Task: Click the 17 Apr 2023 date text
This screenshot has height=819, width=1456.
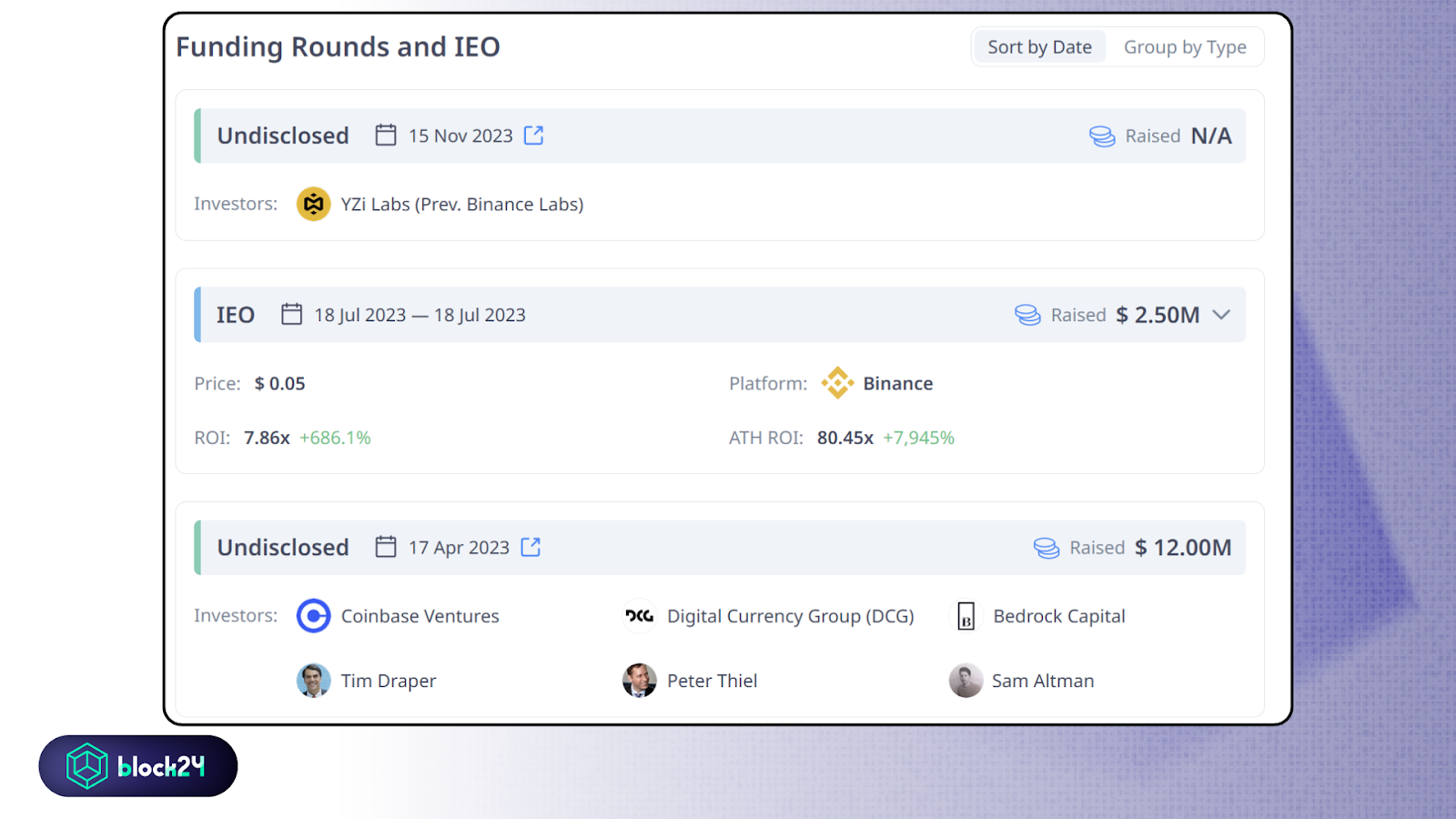Action: point(459,548)
